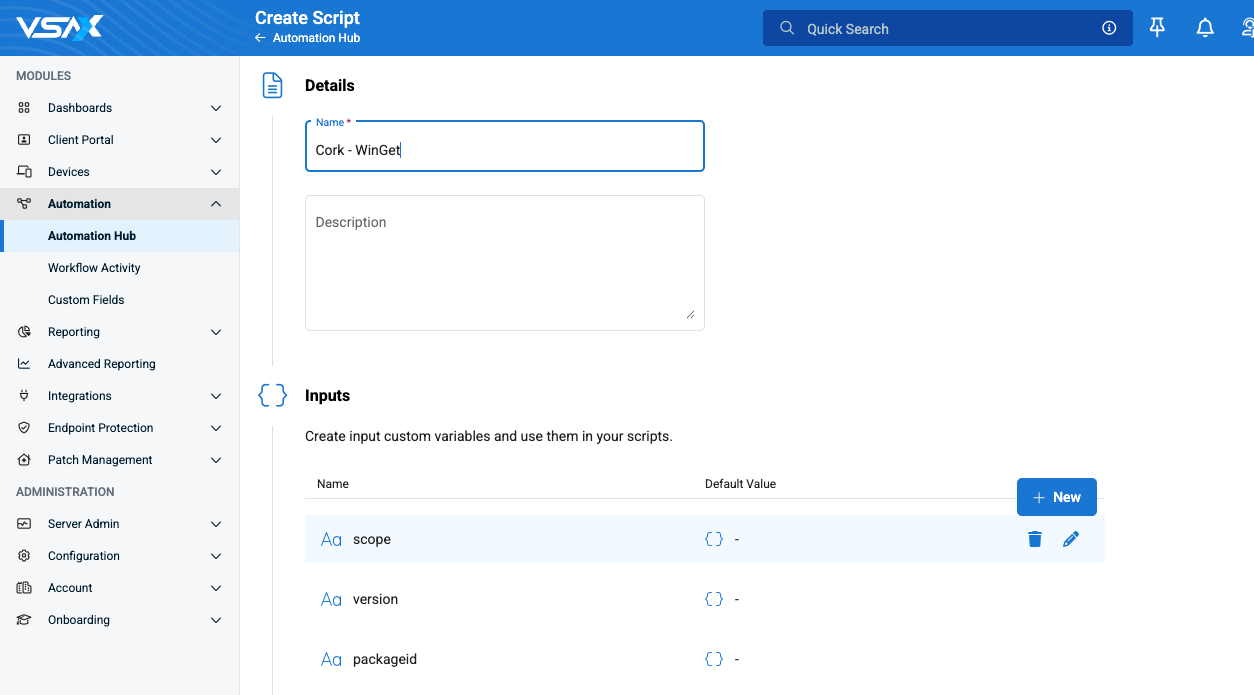Click the Details document icon
The width and height of the screenshot is (1254, 695).
coord(272,86)
